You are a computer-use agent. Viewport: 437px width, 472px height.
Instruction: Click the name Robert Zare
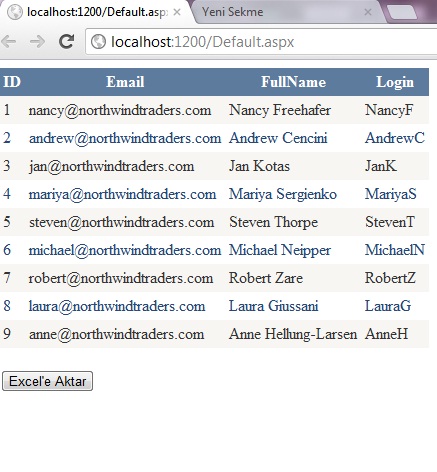pos(266,278)
